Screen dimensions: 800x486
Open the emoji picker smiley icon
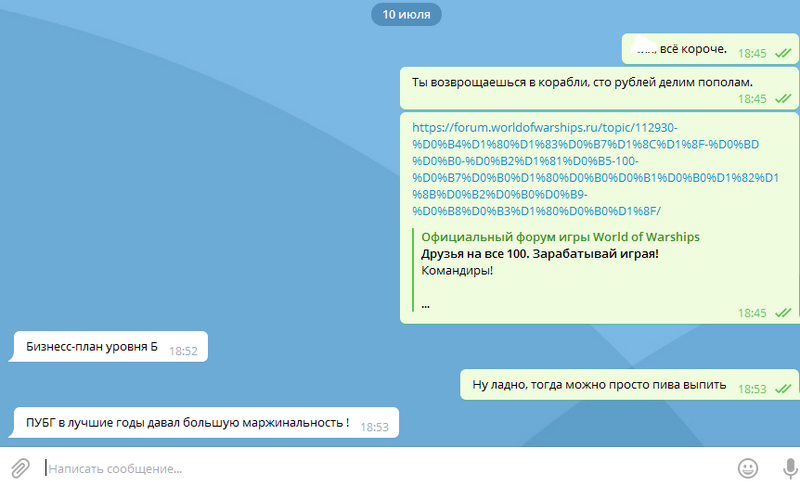[x=747, y=467]
